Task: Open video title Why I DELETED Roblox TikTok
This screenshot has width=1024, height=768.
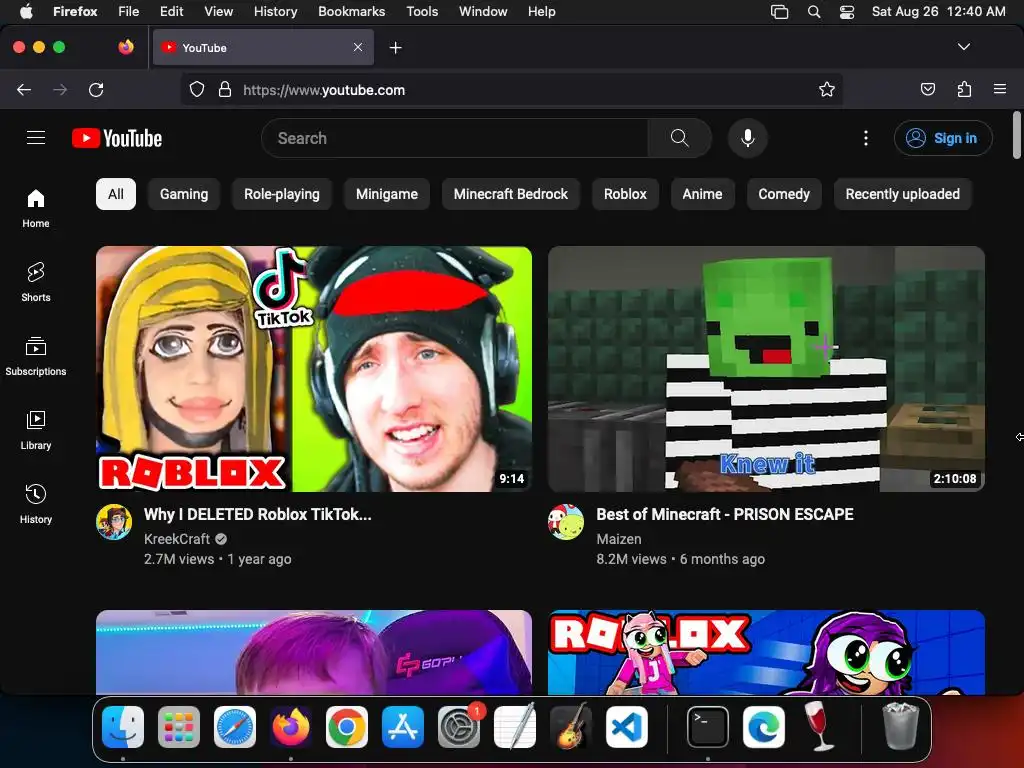Action: (x=257, y=515)
